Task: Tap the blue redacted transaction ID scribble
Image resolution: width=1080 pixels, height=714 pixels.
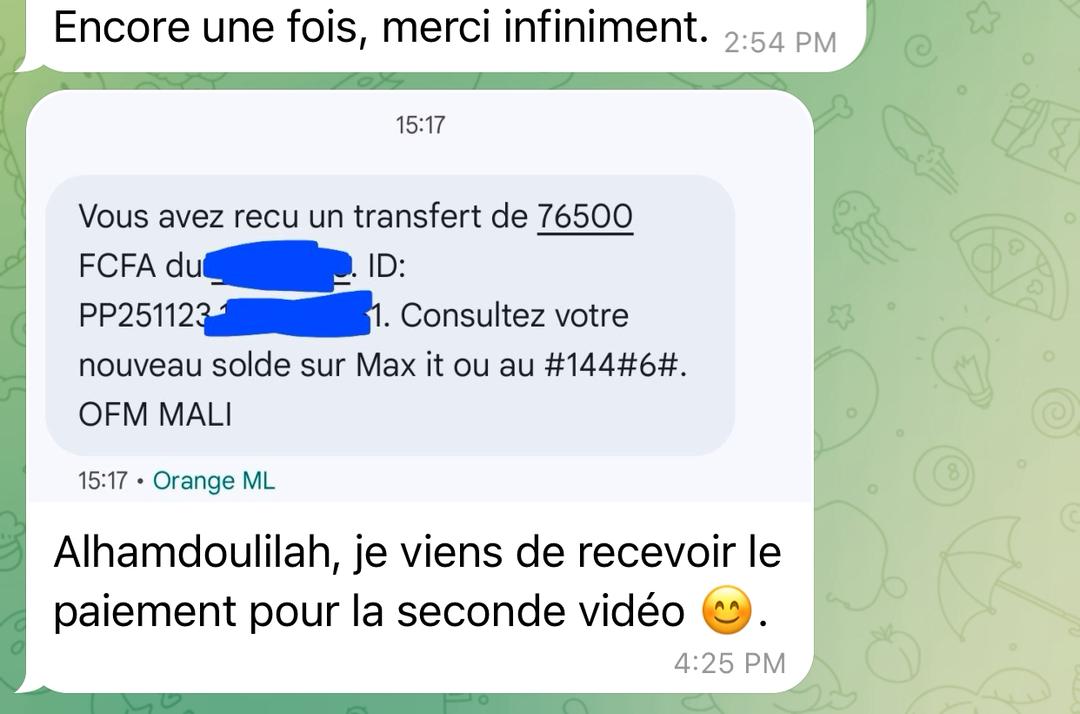Action: [x=288, y=314]
